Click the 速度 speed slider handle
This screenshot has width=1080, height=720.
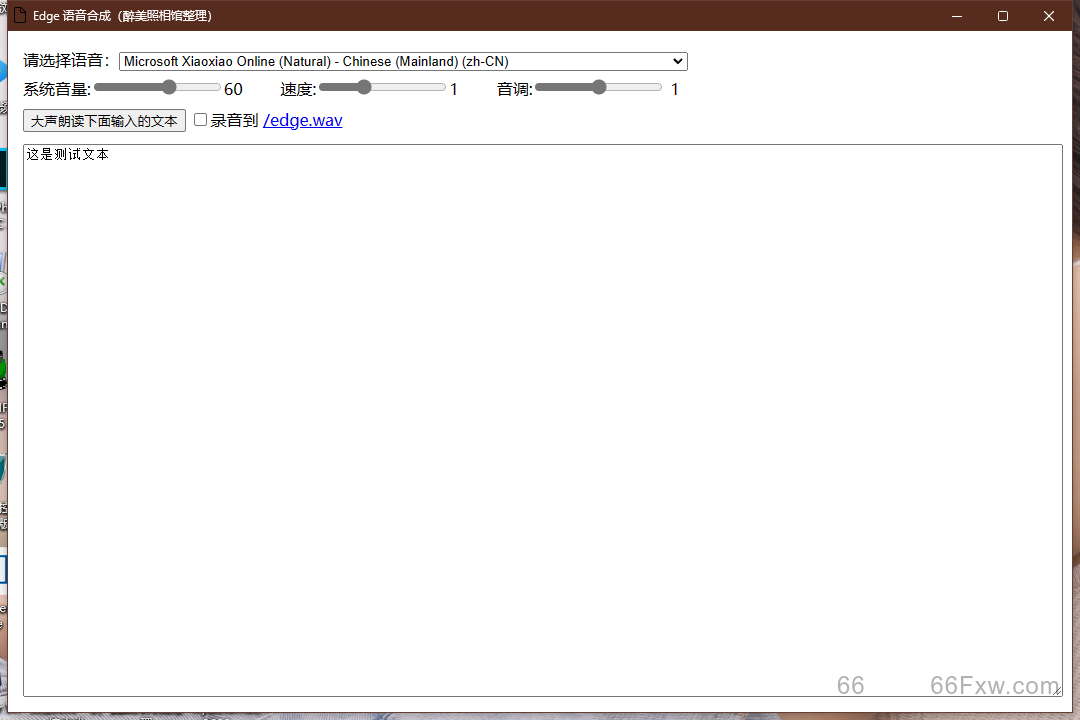click(x=363, y=87)
